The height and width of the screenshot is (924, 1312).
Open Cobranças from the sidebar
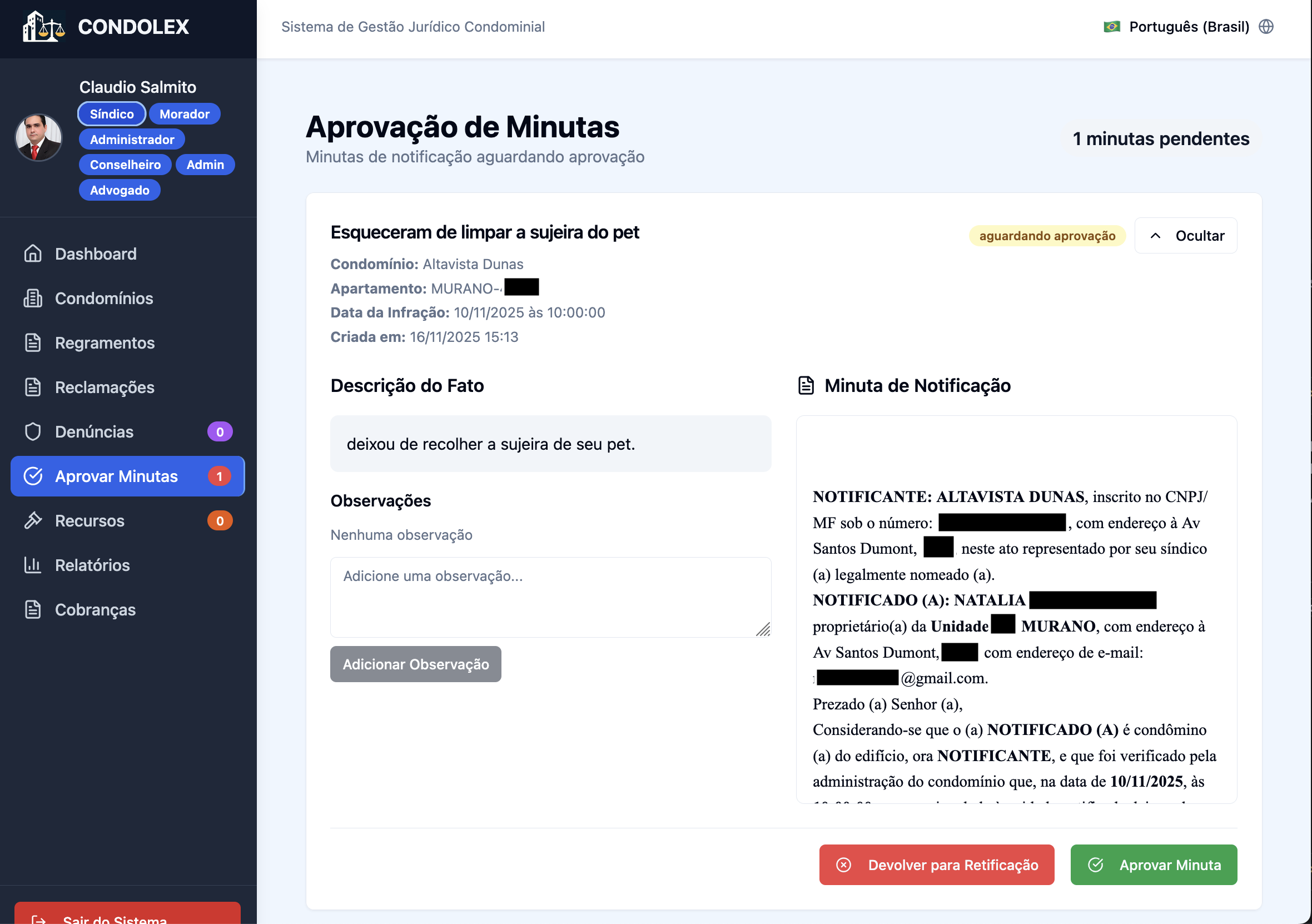tap(95, 609)
